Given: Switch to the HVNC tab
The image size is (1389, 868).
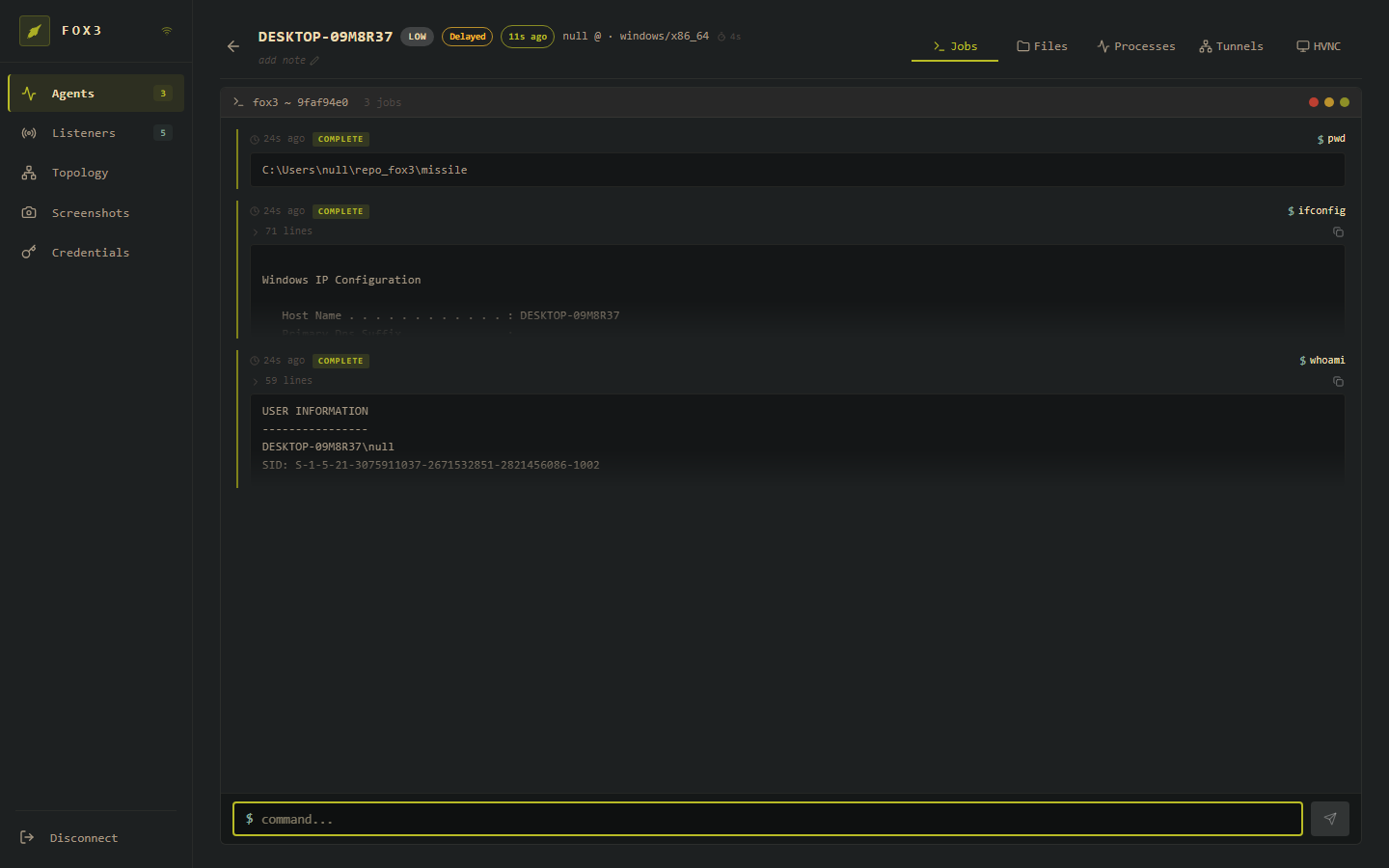Looking at the screenshot, I should coord(1319,46).
